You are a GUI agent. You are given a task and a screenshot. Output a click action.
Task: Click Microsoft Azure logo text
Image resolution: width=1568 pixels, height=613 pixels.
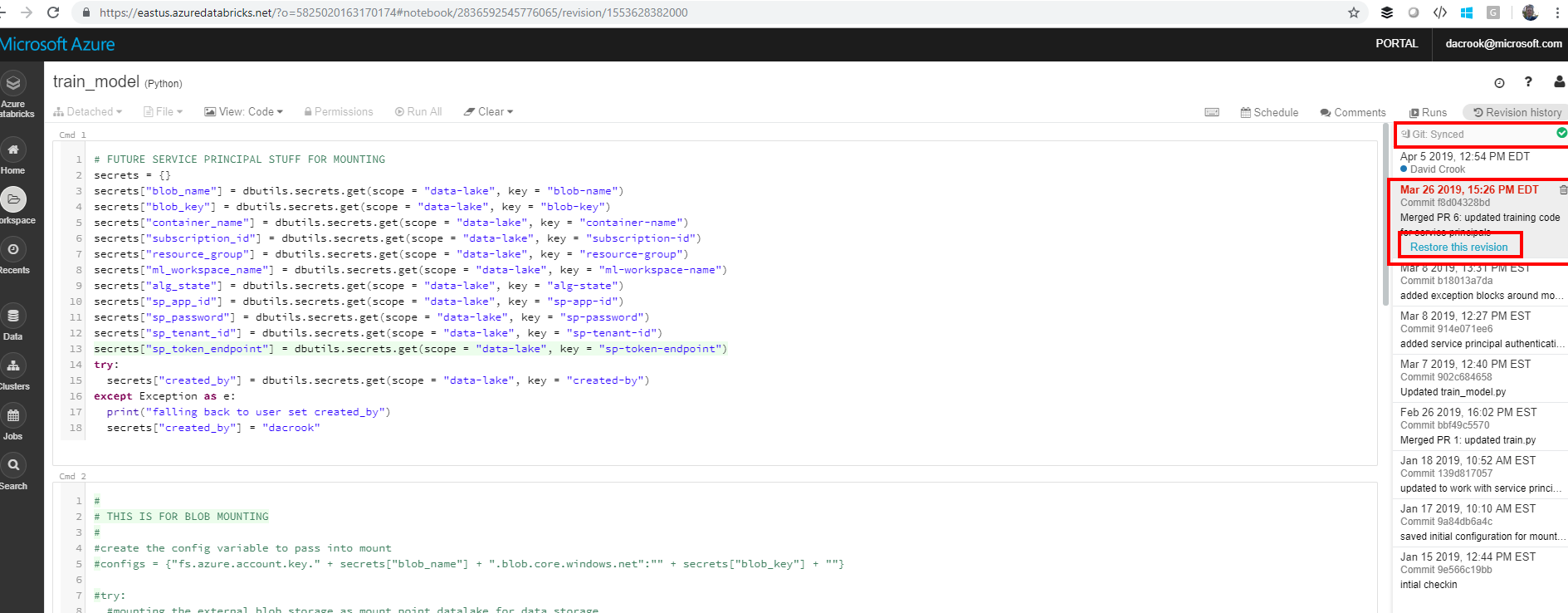click(x=57, y=44)
